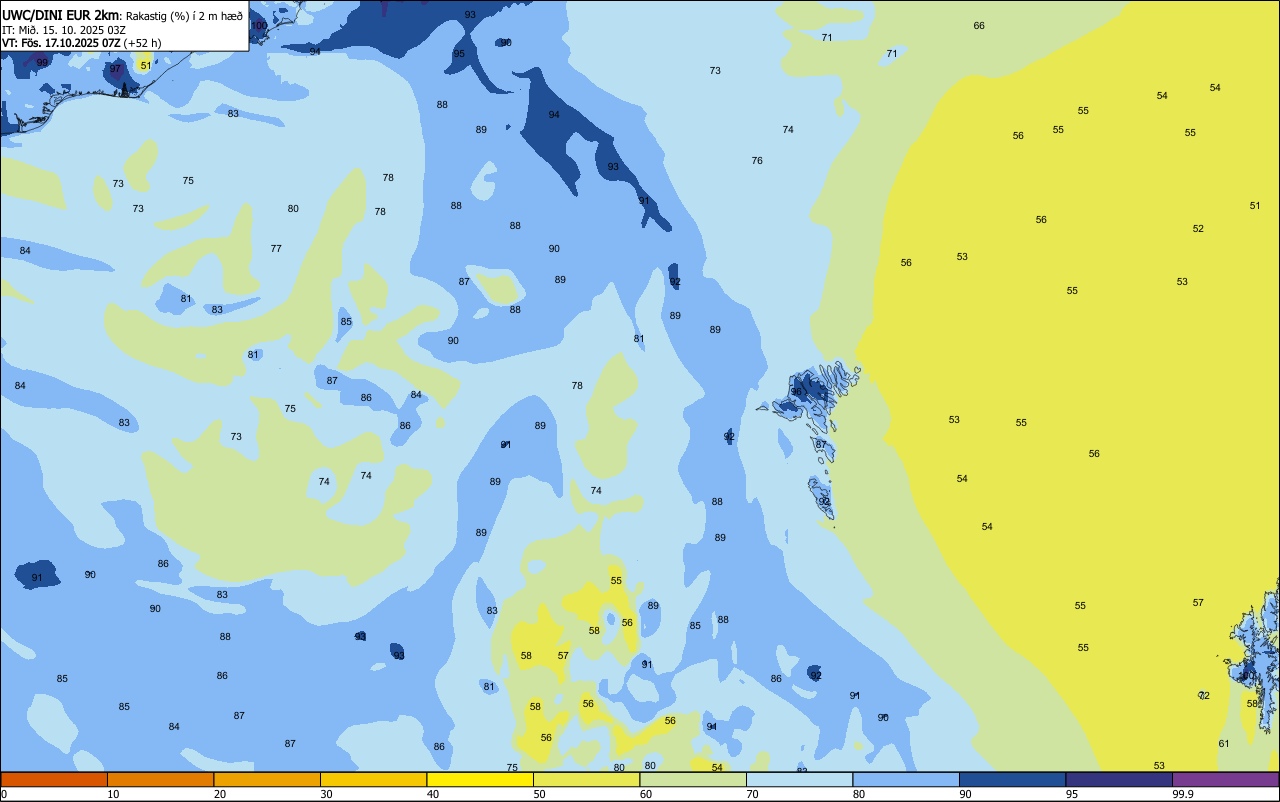Click the "40" tick label on color bar
1280x802 pixels.
coord(433,794)
